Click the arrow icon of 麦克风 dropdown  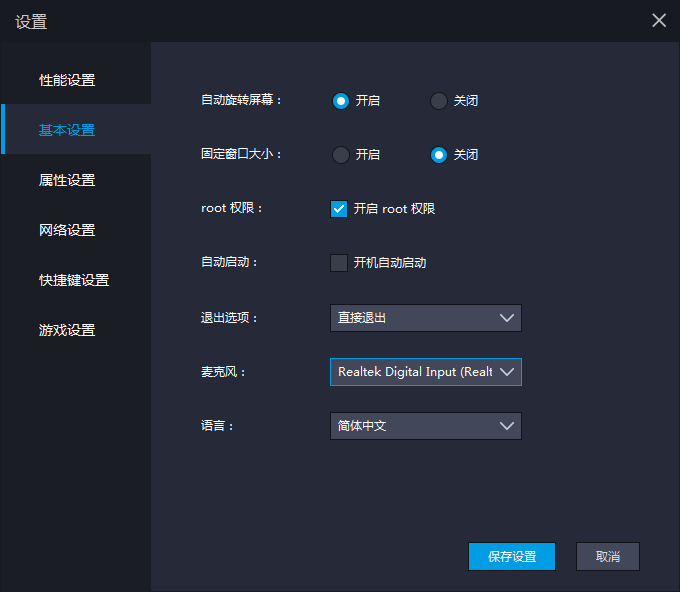click(x=507, y=372)
